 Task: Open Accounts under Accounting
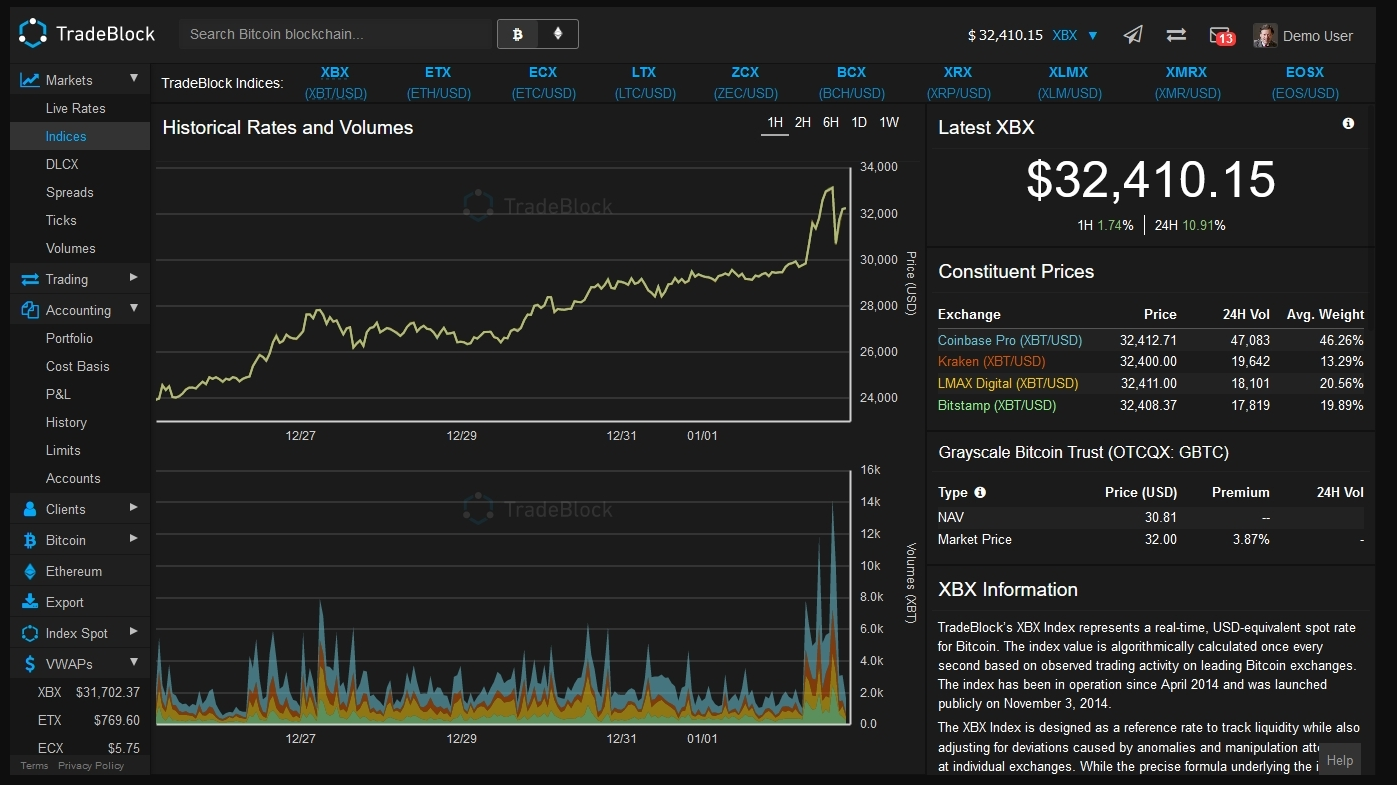pos(73,478)
